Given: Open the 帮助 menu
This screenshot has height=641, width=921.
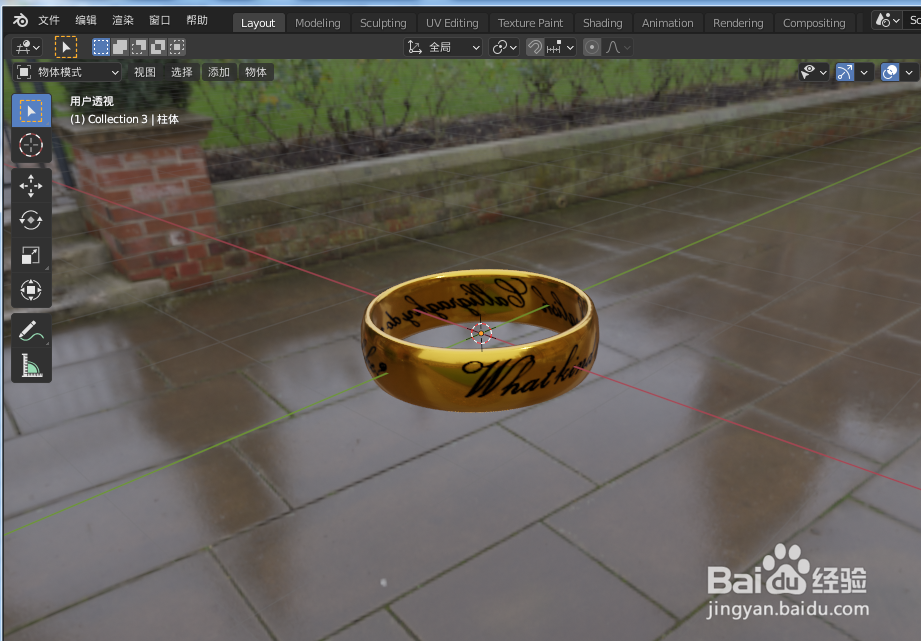Looking at the screenshot, I should pyautogui.click(x=197, y=21).
